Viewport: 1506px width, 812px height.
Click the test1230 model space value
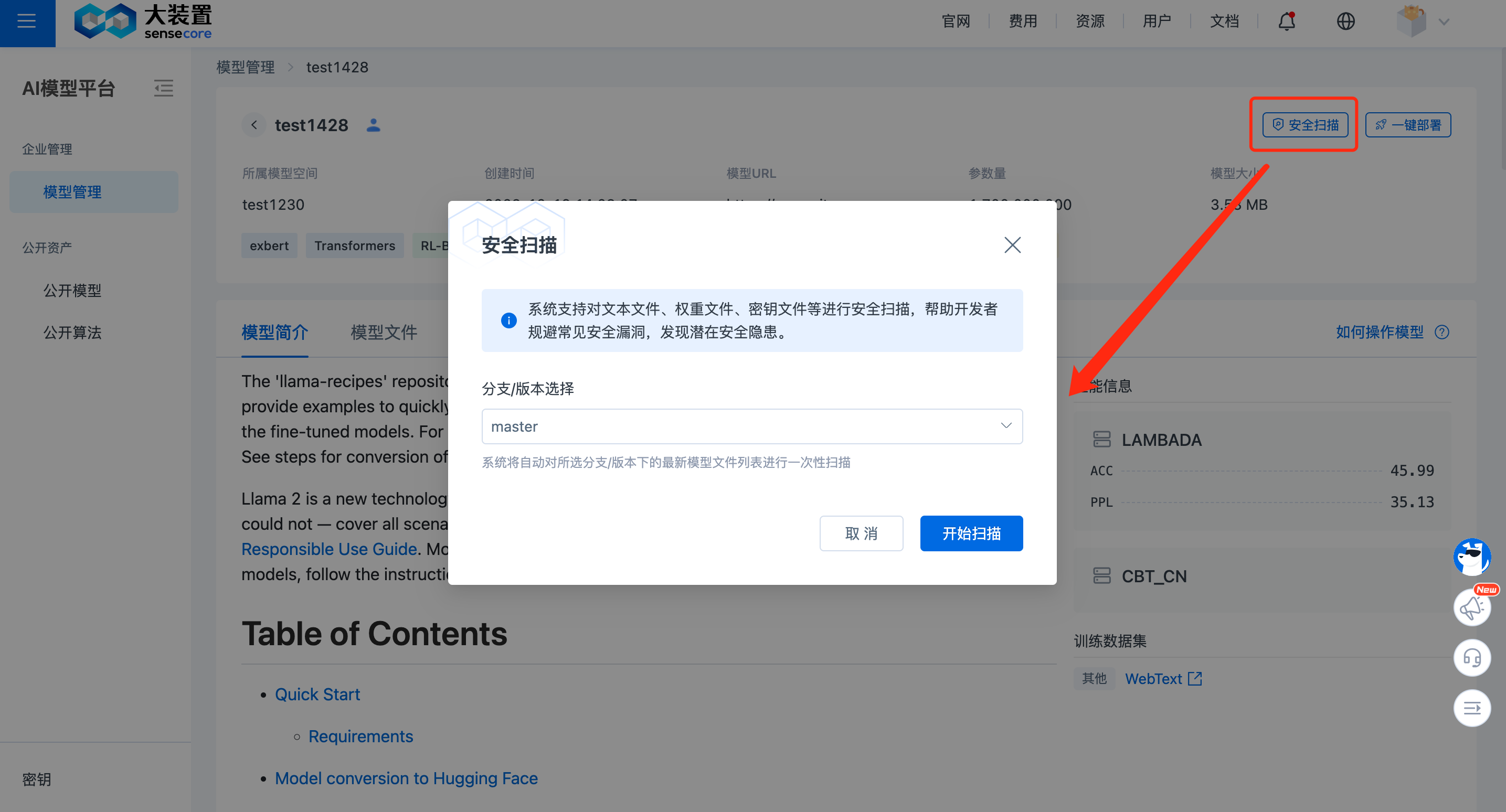pyautogui.click(x=273, y=205)
